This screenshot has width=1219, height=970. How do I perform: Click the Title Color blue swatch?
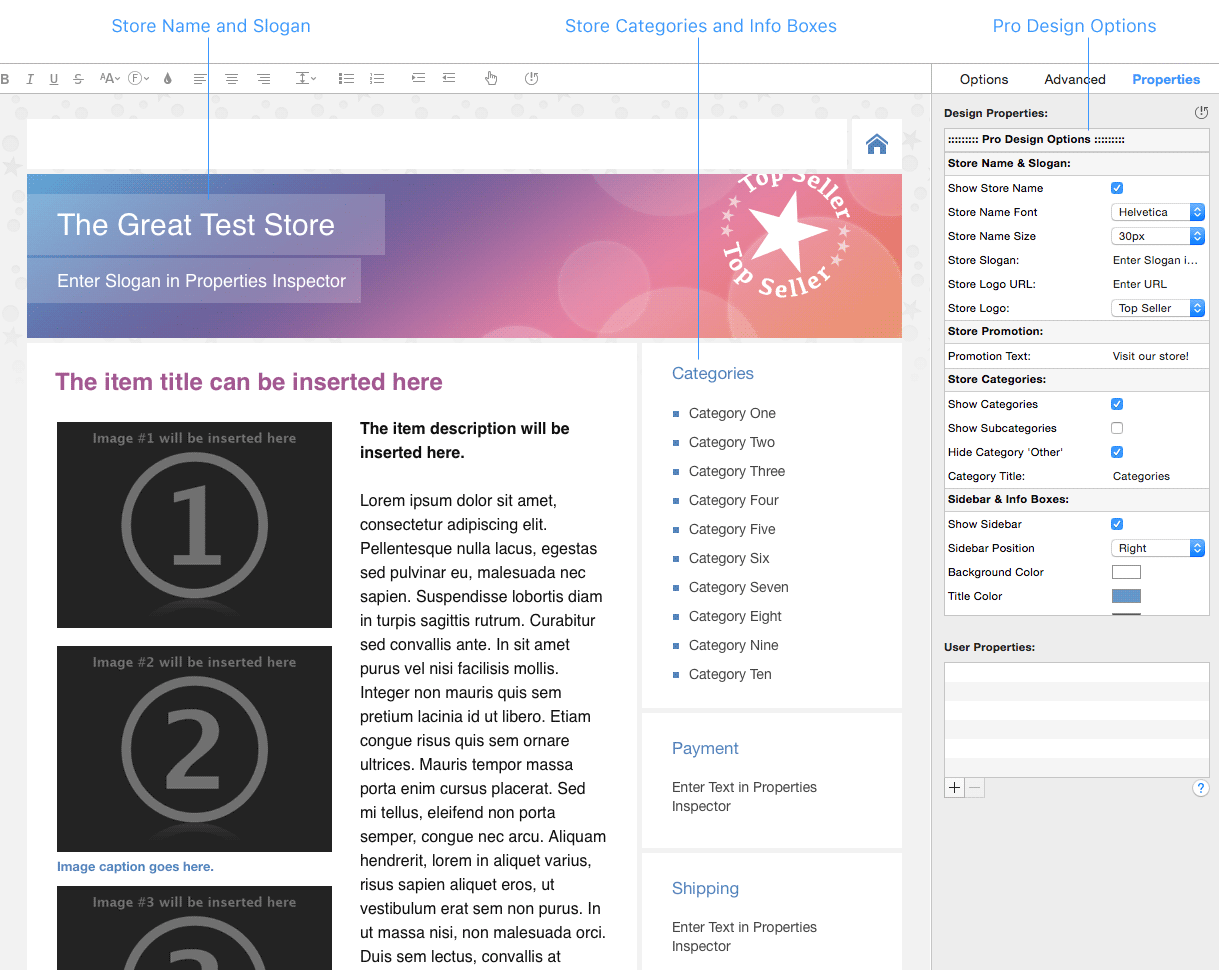point(1126,596)
